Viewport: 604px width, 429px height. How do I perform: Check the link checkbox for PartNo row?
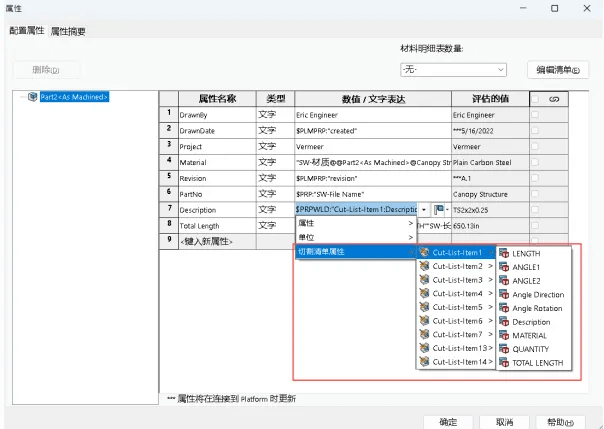coord(535,194)
